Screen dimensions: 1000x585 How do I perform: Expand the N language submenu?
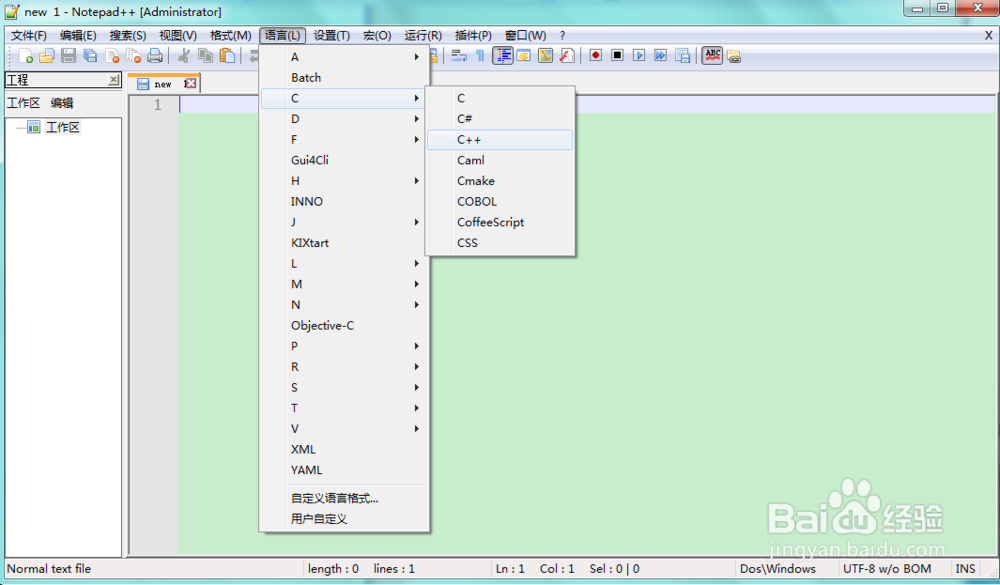344,304
